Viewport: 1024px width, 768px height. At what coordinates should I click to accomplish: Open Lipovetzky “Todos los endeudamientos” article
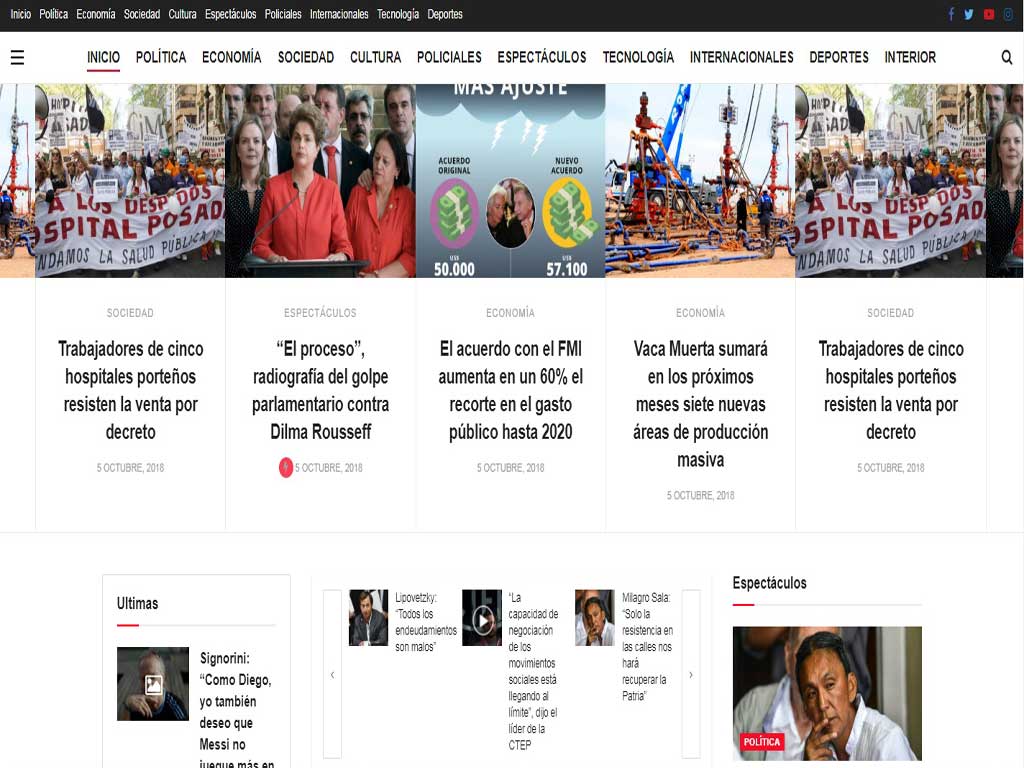425,622
